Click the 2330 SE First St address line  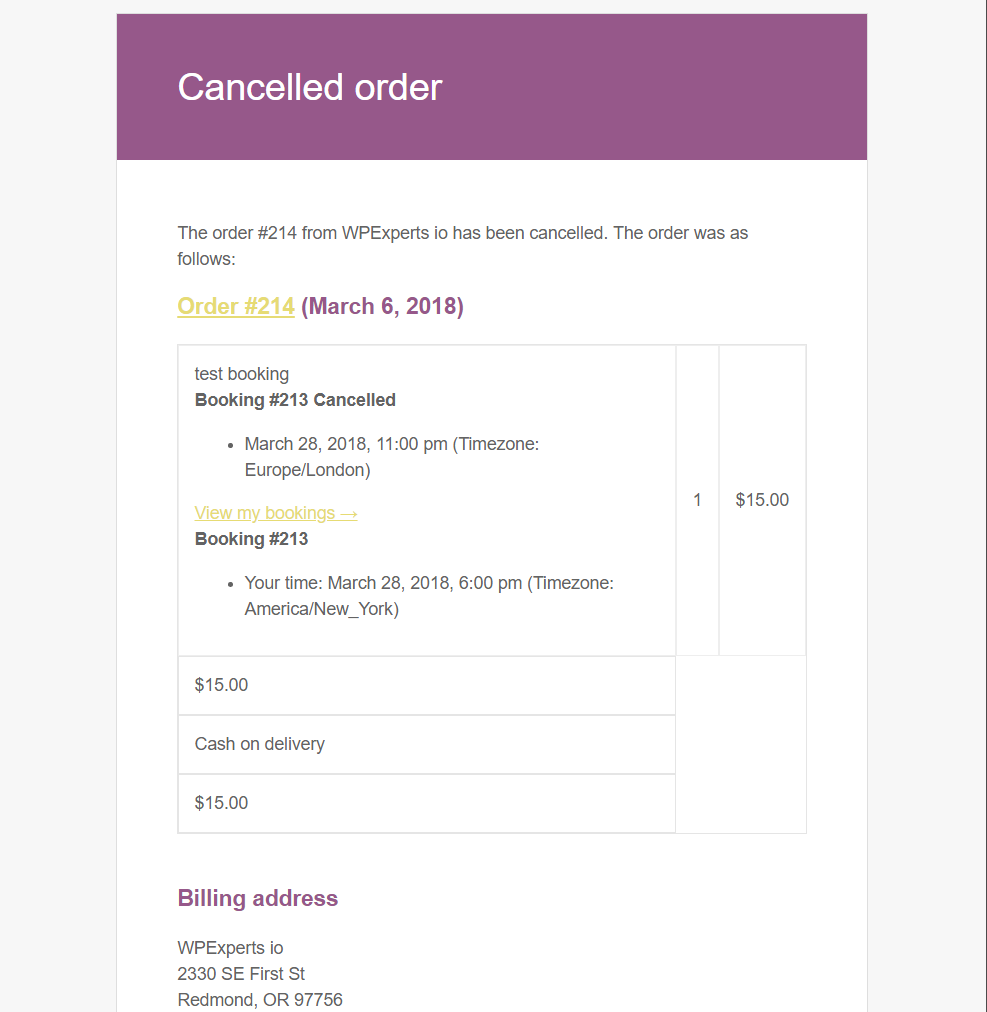coord(242,974)
